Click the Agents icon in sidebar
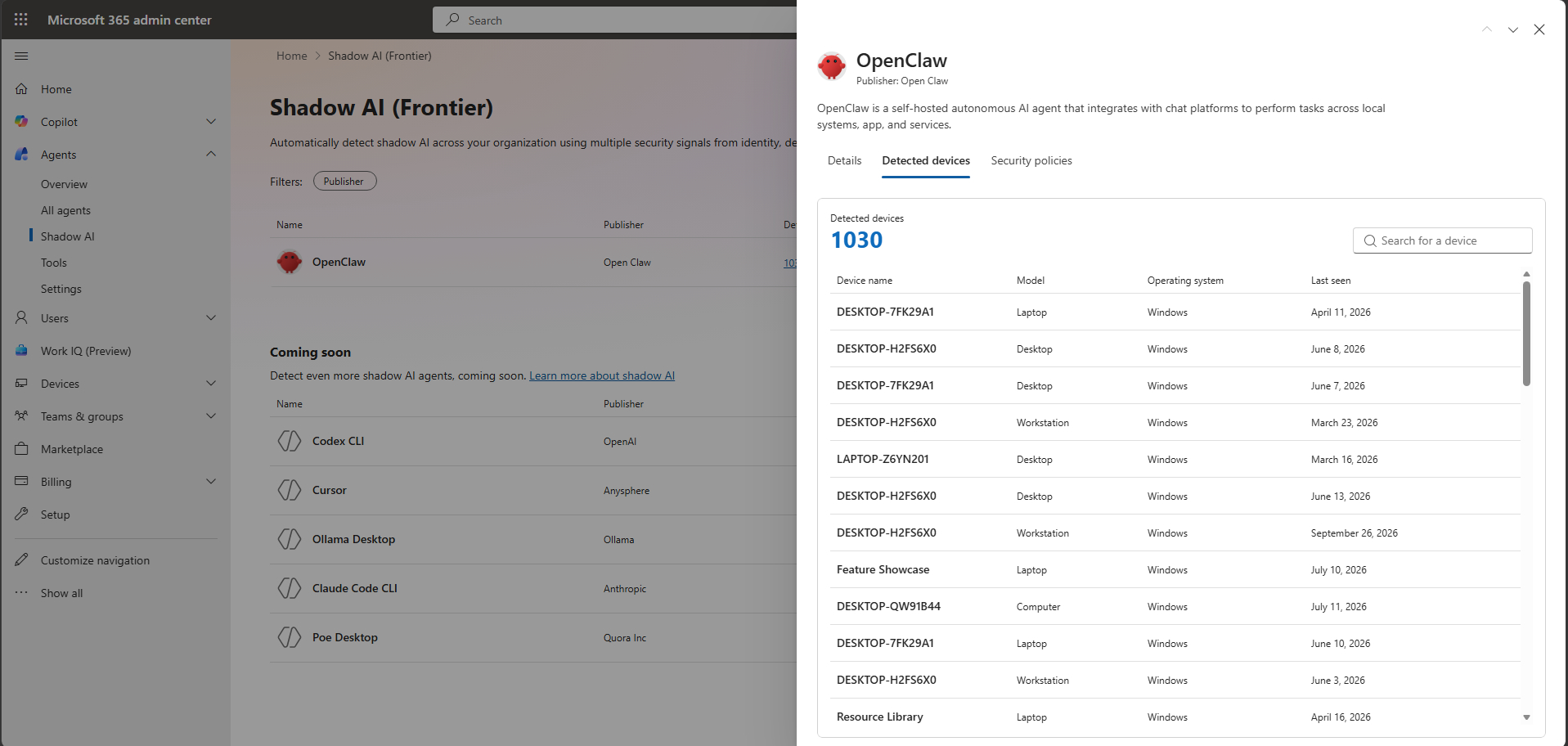 click(x=21, y=154)
